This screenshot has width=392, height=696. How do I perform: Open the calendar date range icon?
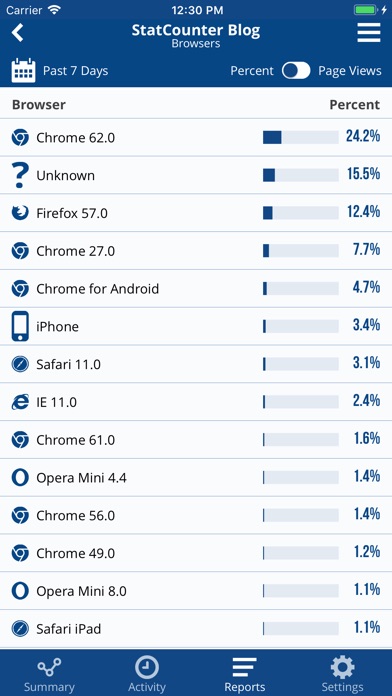[23, 71]
